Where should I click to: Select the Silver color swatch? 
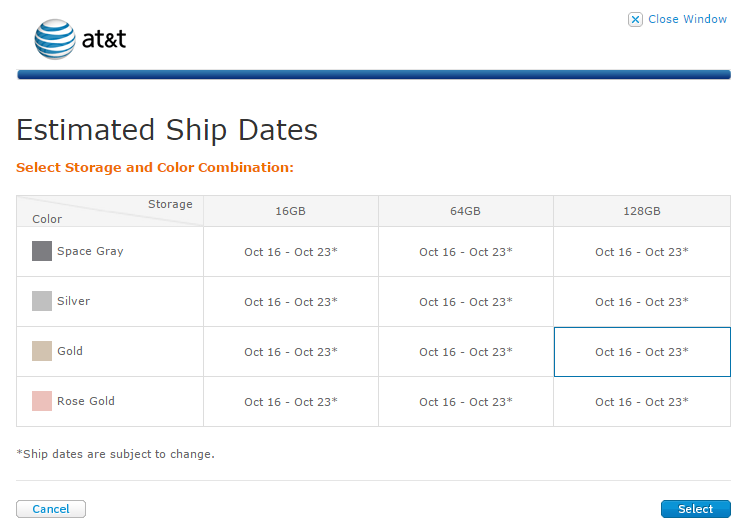pos(42,301)
